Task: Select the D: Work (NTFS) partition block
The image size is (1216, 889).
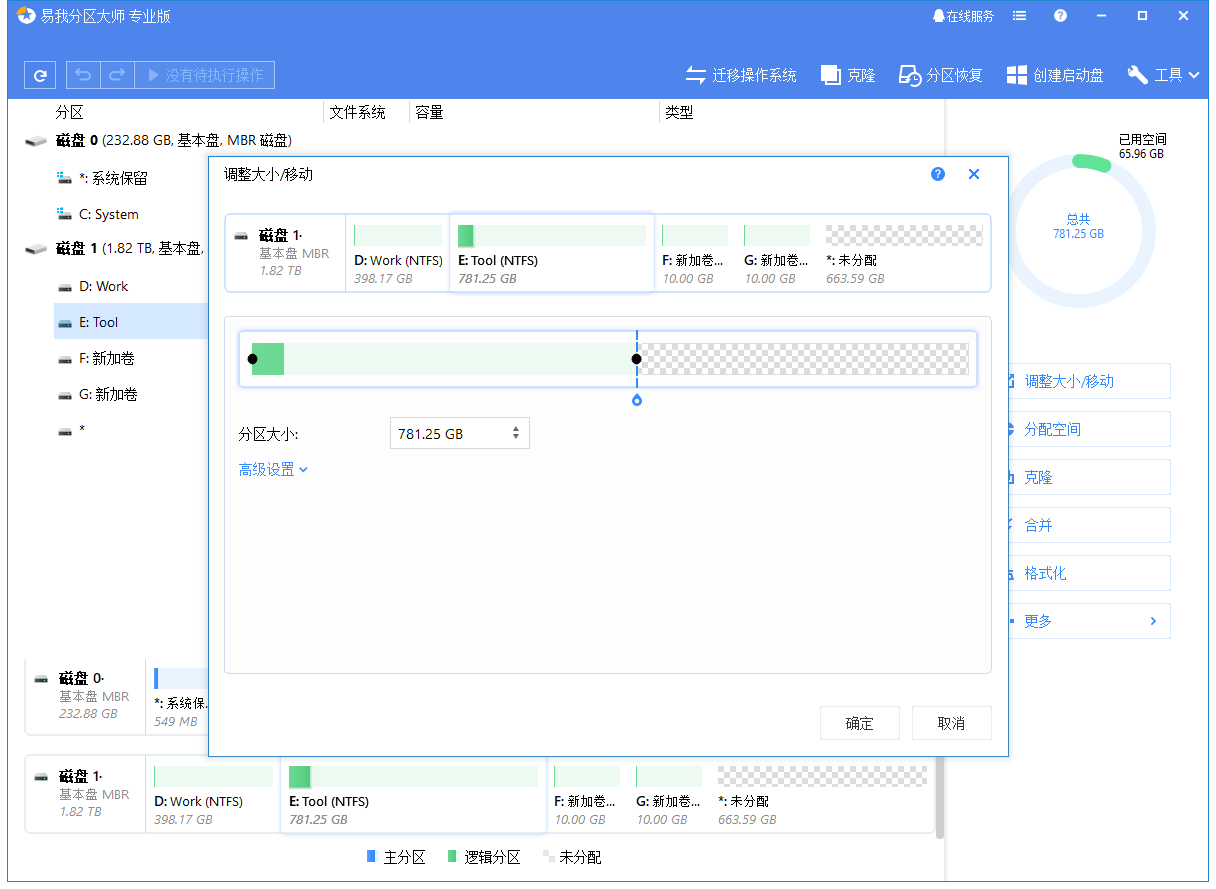Action: coord(397,252)
